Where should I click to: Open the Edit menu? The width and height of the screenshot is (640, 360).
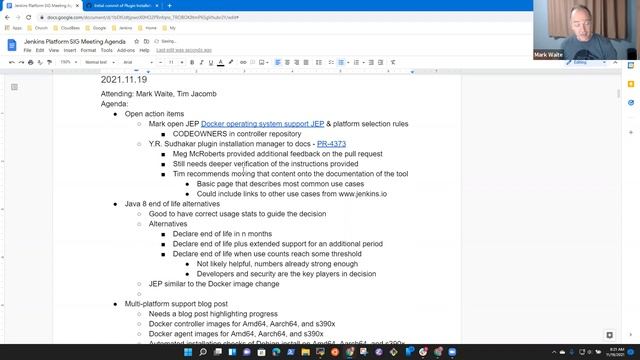click(x=40, y=50)
